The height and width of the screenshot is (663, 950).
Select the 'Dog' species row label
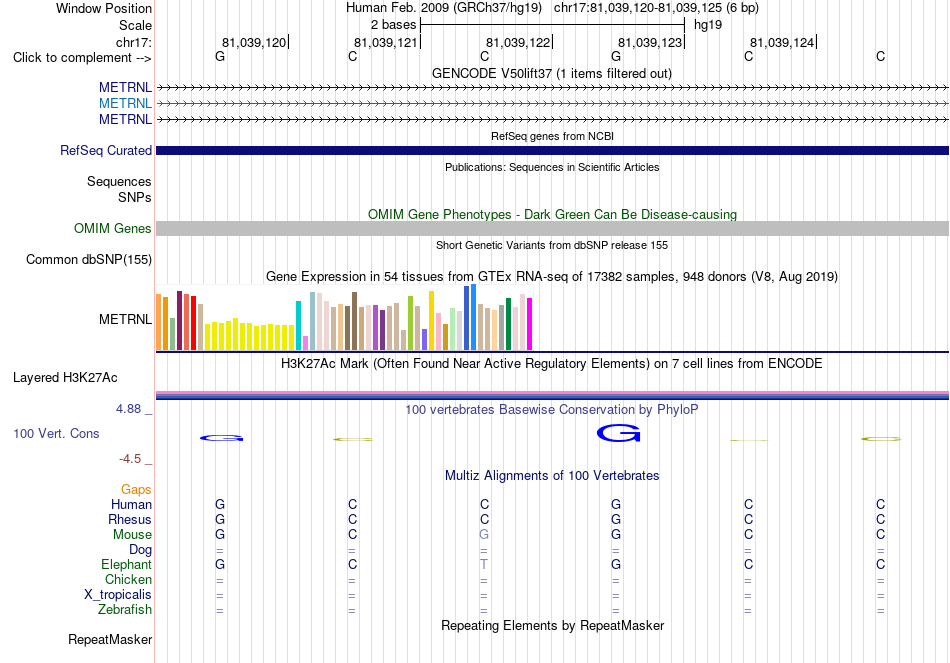(x=141, y=550)
